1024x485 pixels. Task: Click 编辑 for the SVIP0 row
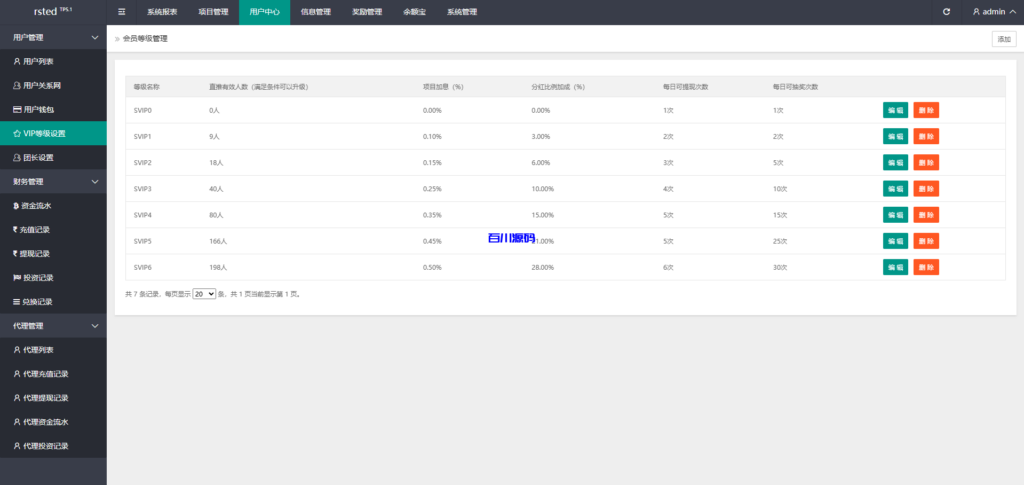[895, 110]
